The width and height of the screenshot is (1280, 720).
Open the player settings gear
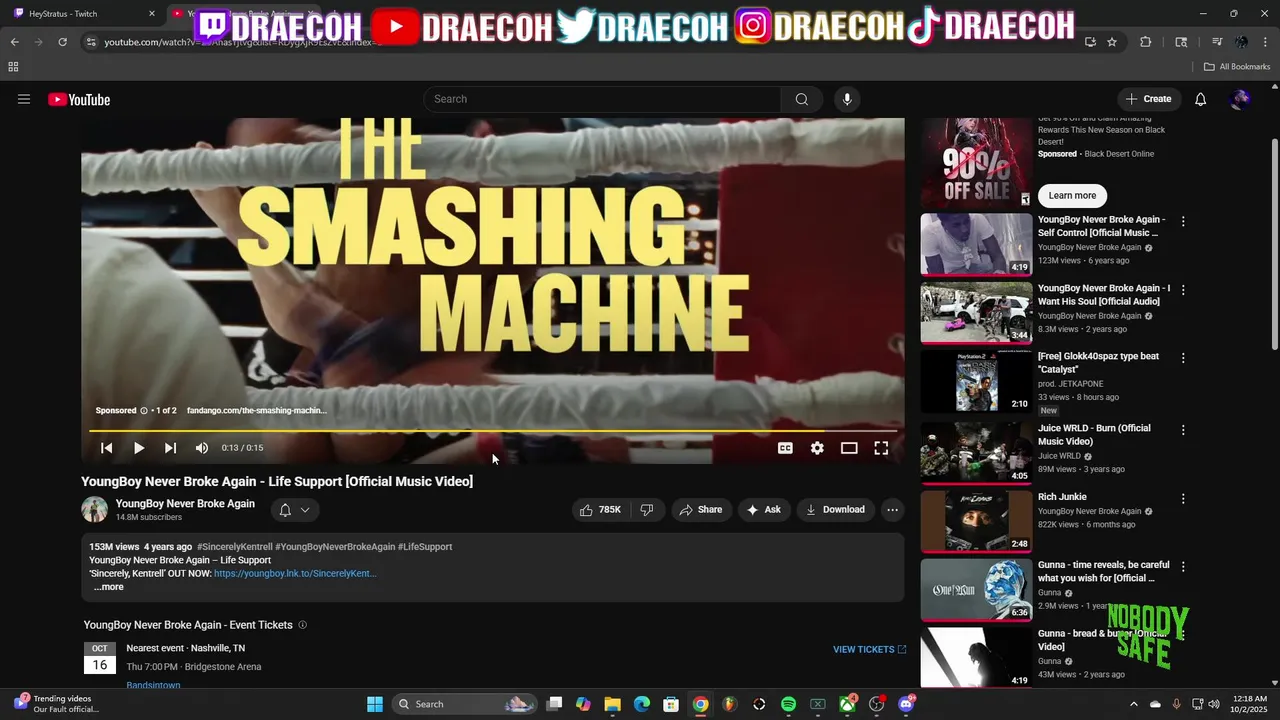pos(817,448)
